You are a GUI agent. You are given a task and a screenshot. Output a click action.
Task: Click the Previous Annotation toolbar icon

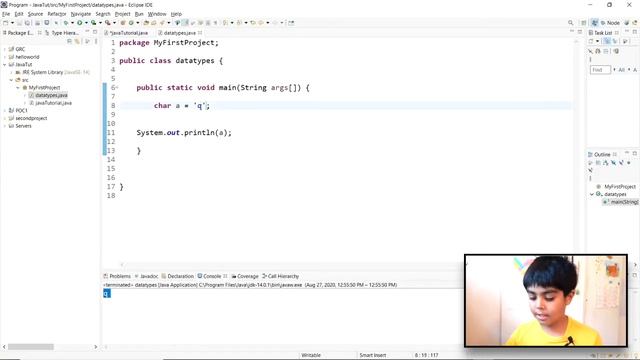239,23
